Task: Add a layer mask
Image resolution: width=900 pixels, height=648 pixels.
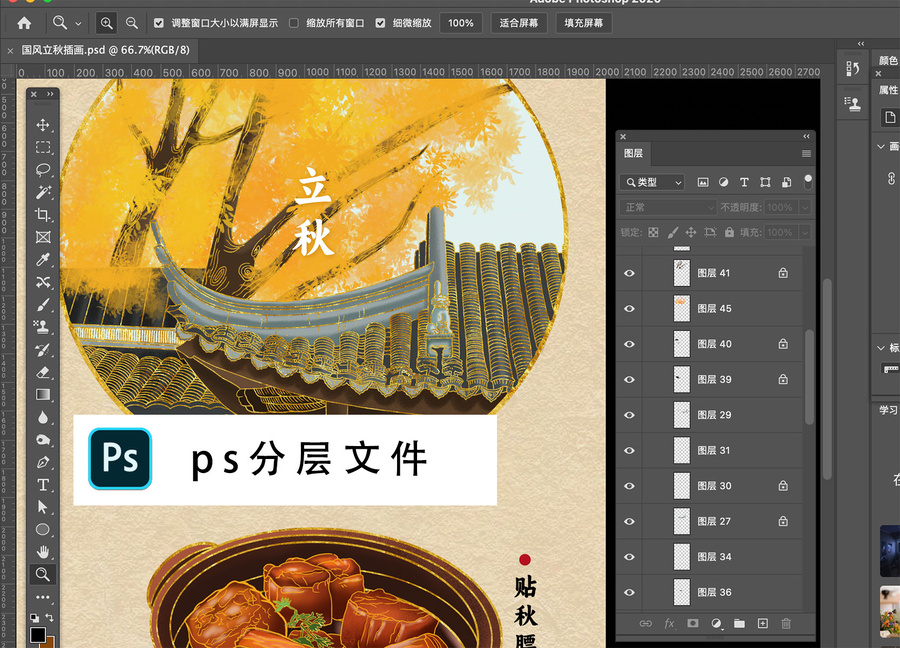Action: click(x=693, y=623)
